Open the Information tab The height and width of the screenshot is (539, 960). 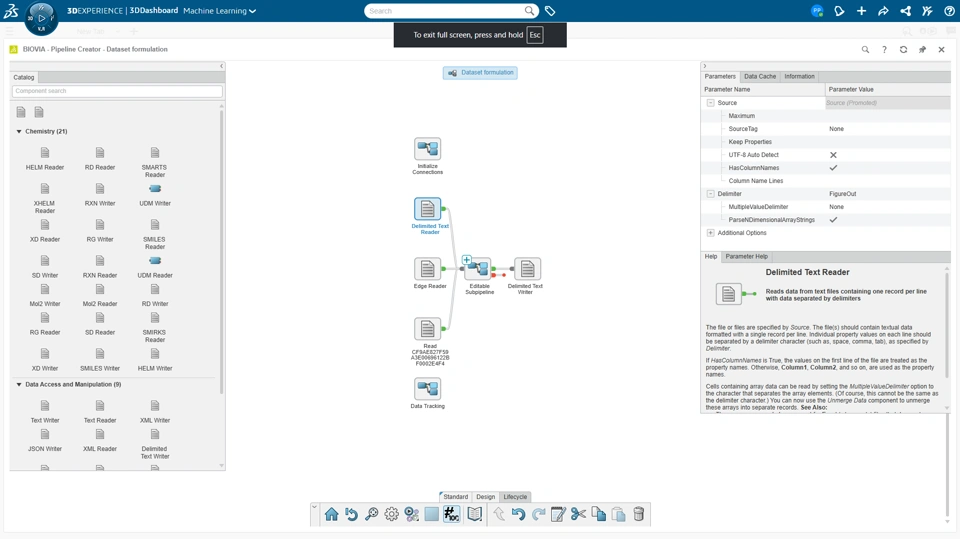click(x=799, y=77)
